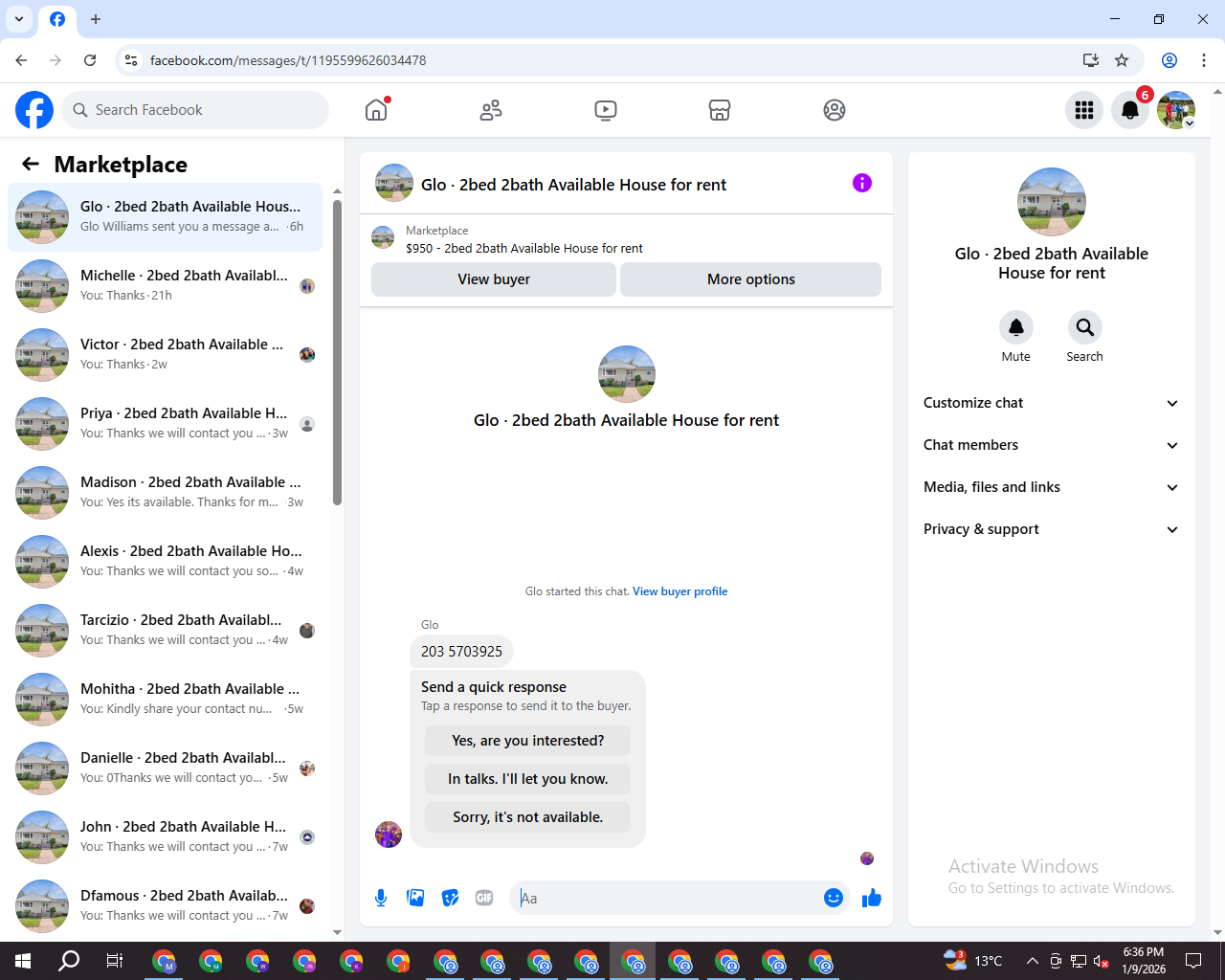Open Victor conversation in the list
This screenshot has width=1225, height=980.
[x=166, y=355]
